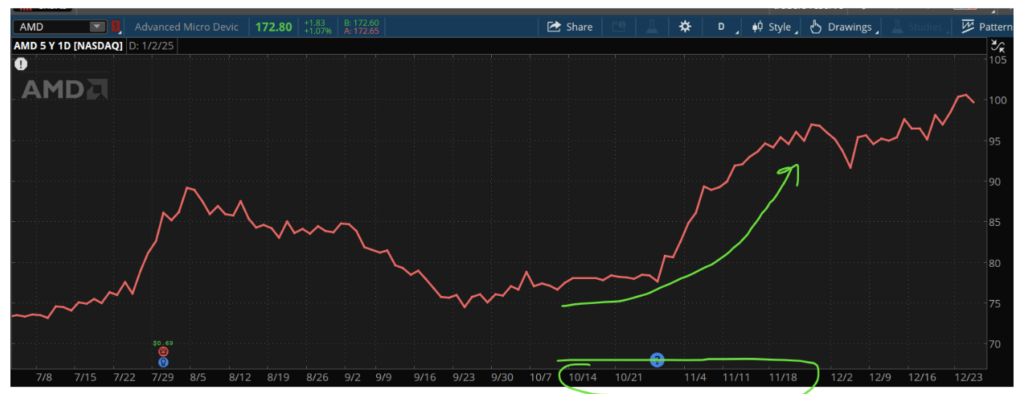The image size is (1024, 394).
Task: Click the $0.69 earnings label
Action: tap(163, 343)
